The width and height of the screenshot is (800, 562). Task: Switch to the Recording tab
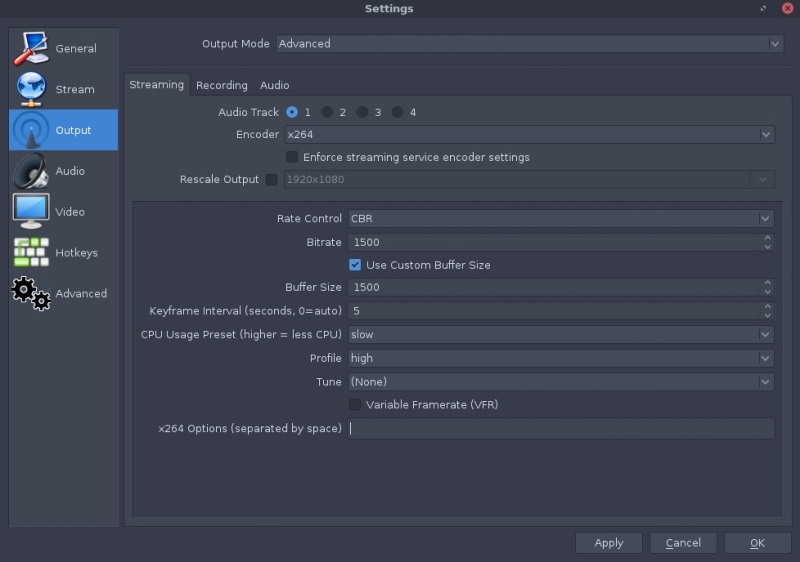[x=221, y=86]
